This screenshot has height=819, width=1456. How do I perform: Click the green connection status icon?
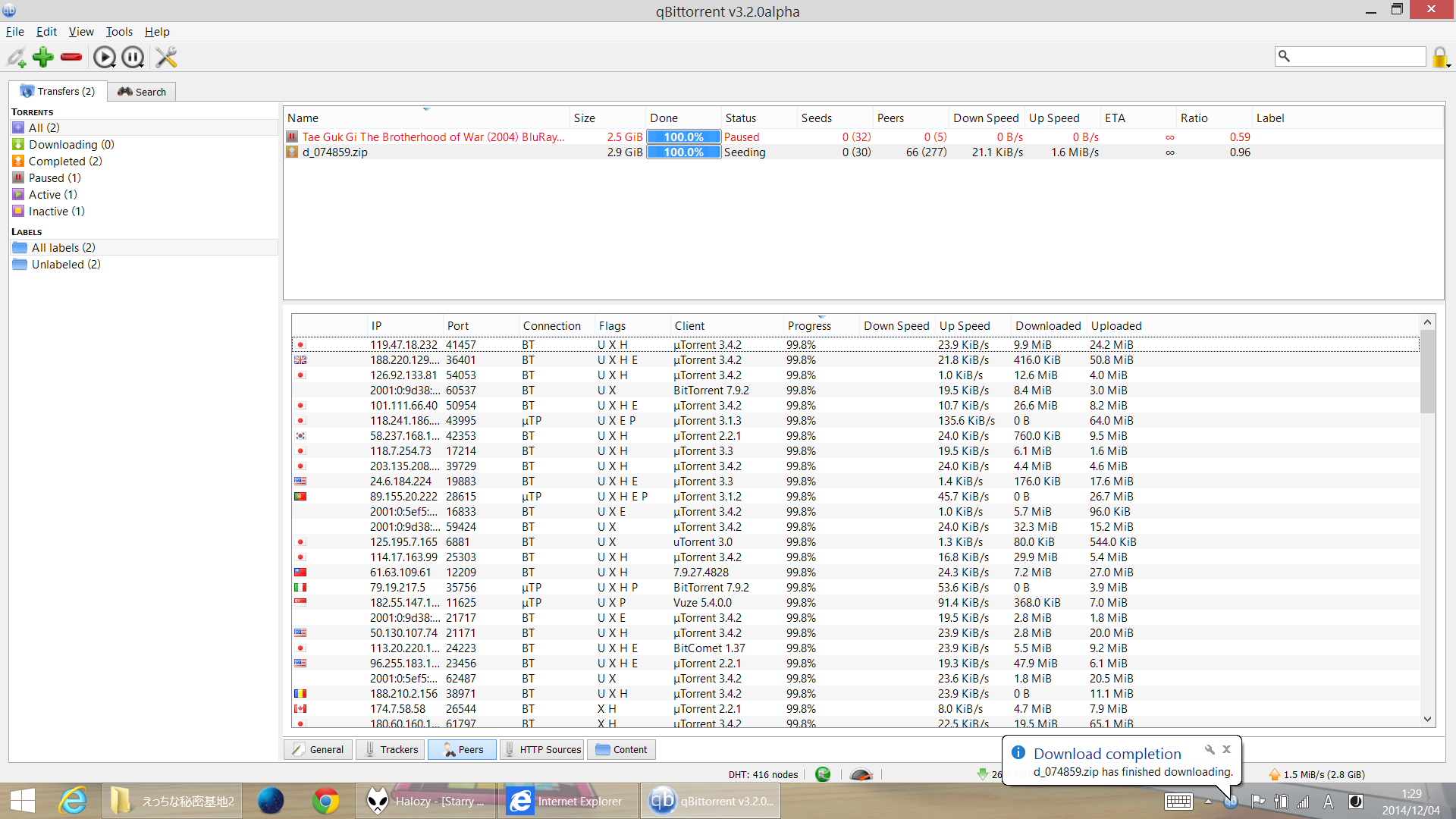pos(823,774)
